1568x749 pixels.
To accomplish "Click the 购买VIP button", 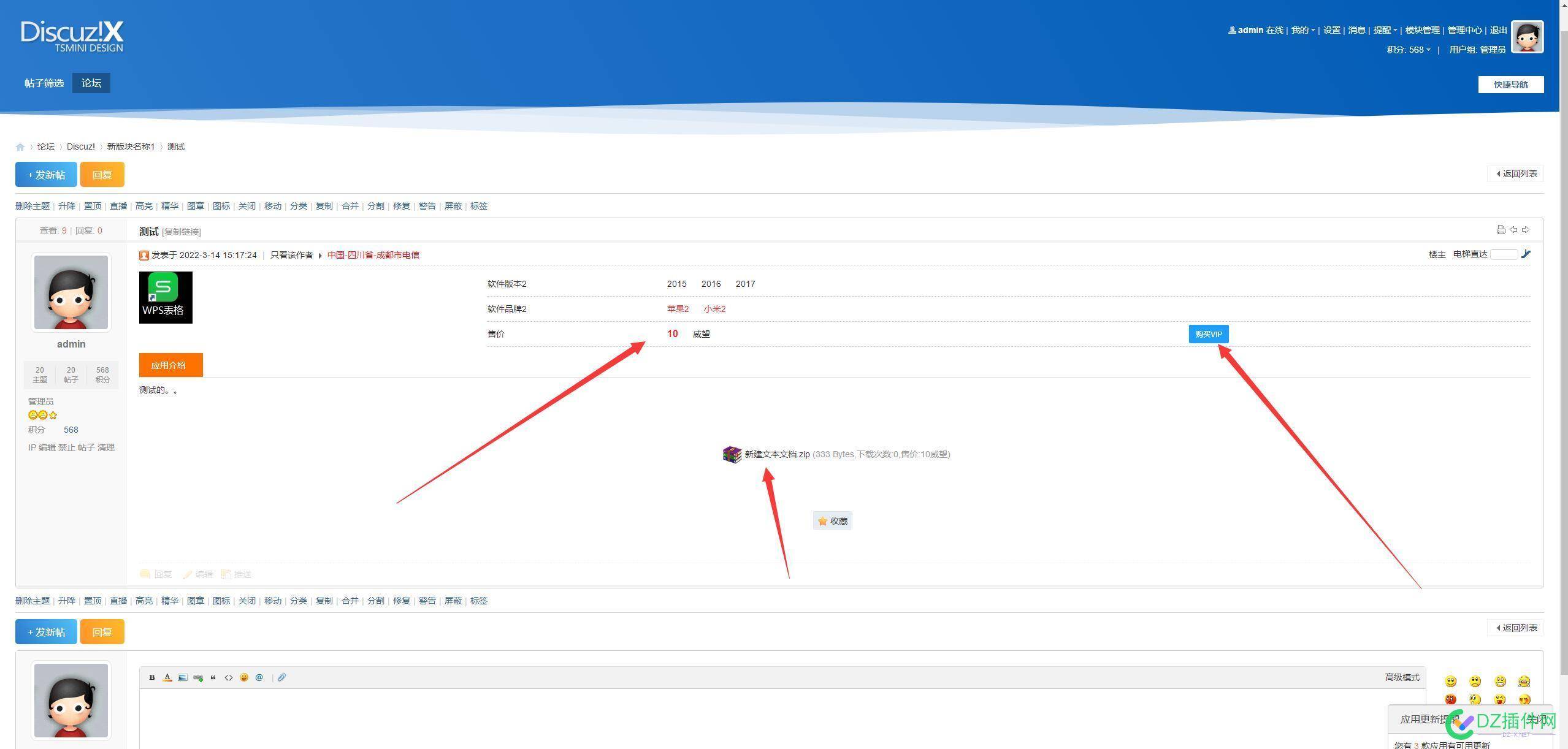I will (1208, 334).
